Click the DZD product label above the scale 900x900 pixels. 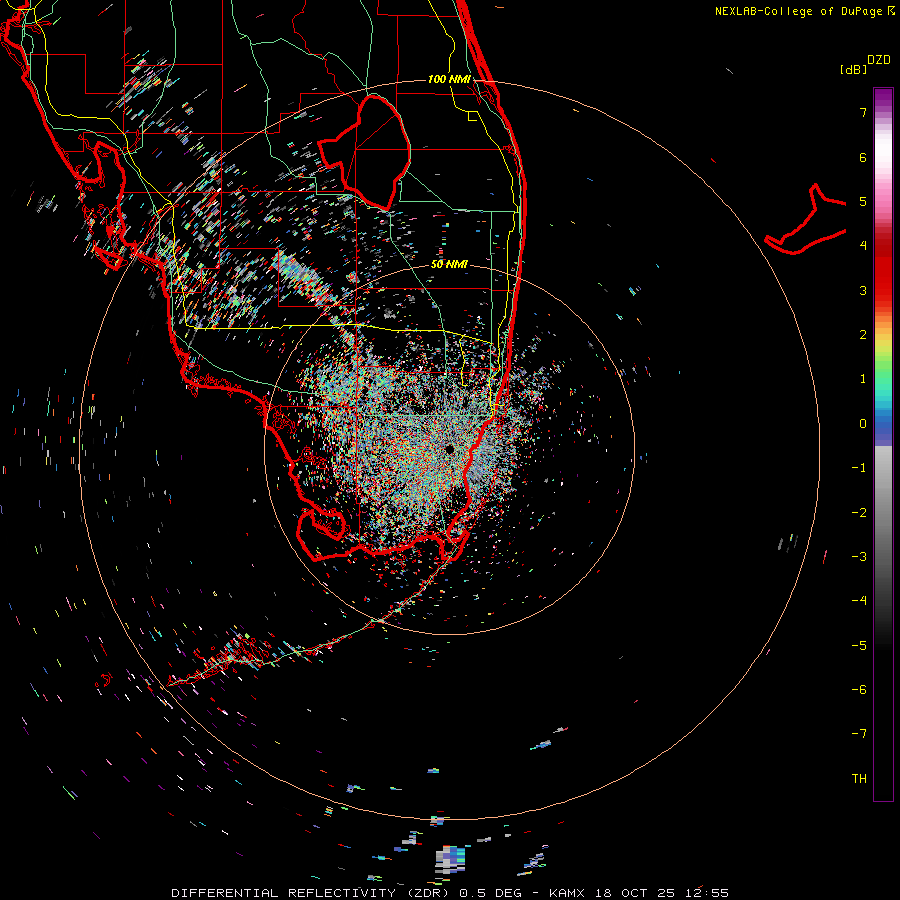click(879, 60)
